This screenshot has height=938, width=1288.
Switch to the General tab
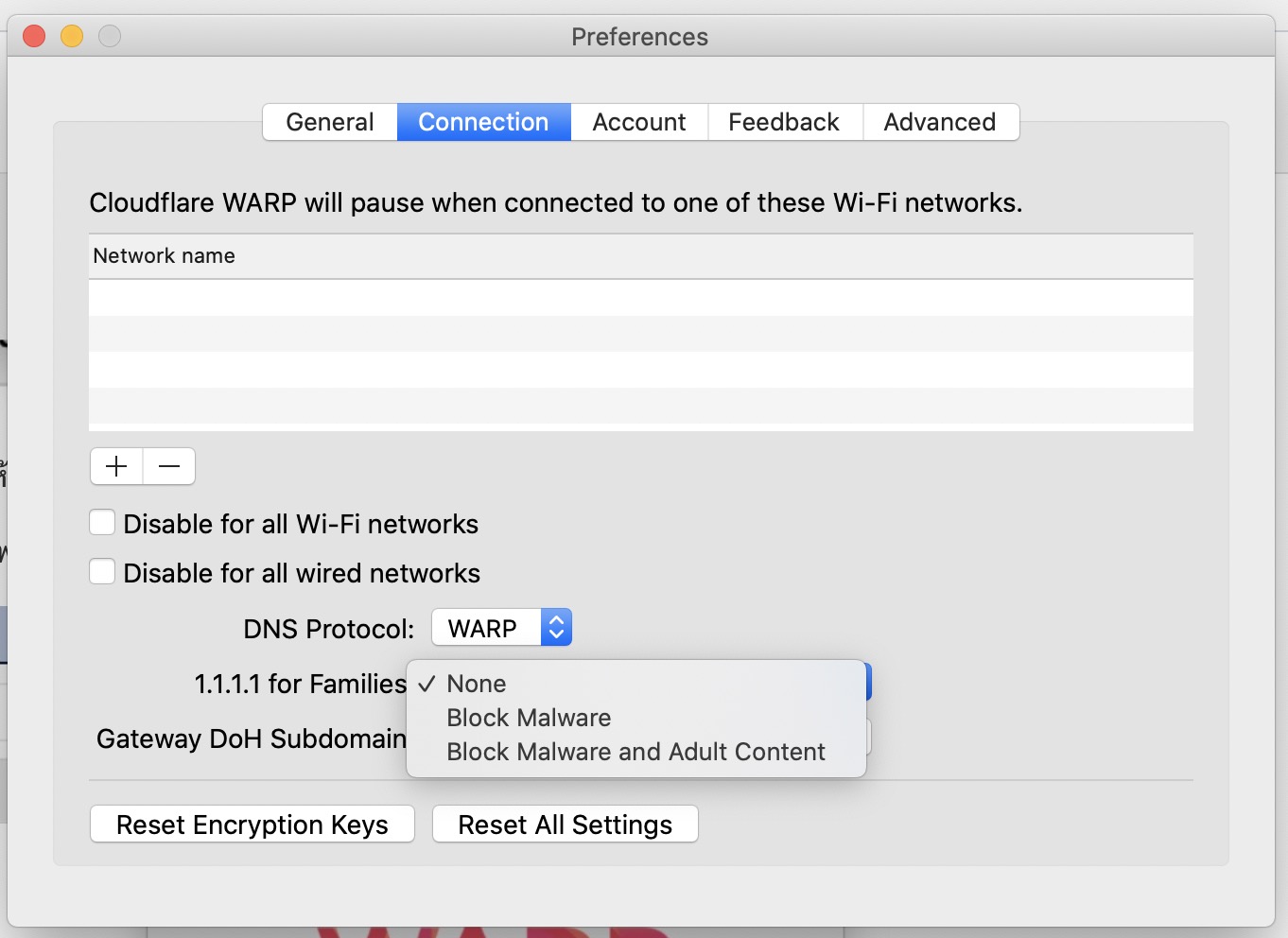tap(330, 122)
